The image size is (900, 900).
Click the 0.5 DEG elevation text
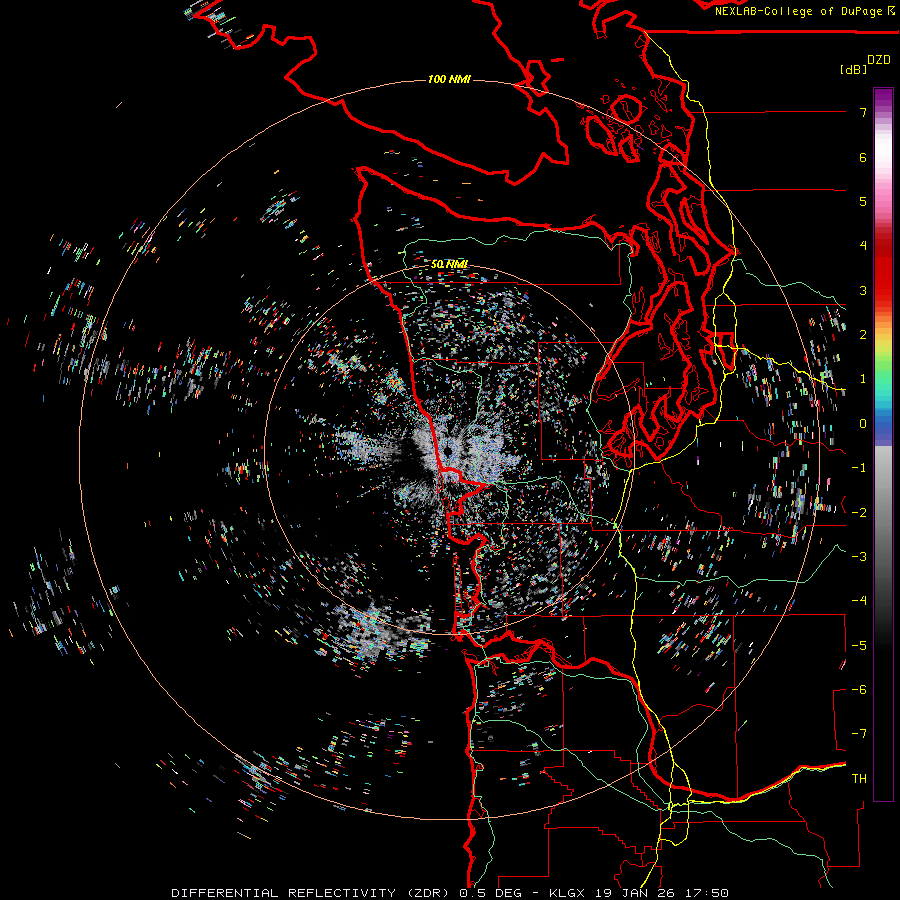pos(490,893)
